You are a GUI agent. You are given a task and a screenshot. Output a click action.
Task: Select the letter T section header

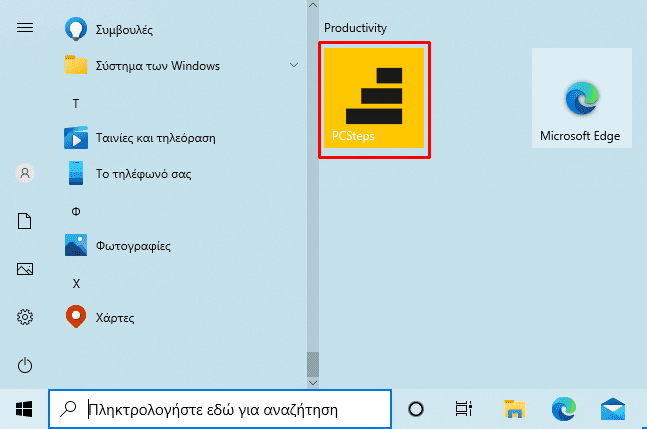tap(76, 103)
